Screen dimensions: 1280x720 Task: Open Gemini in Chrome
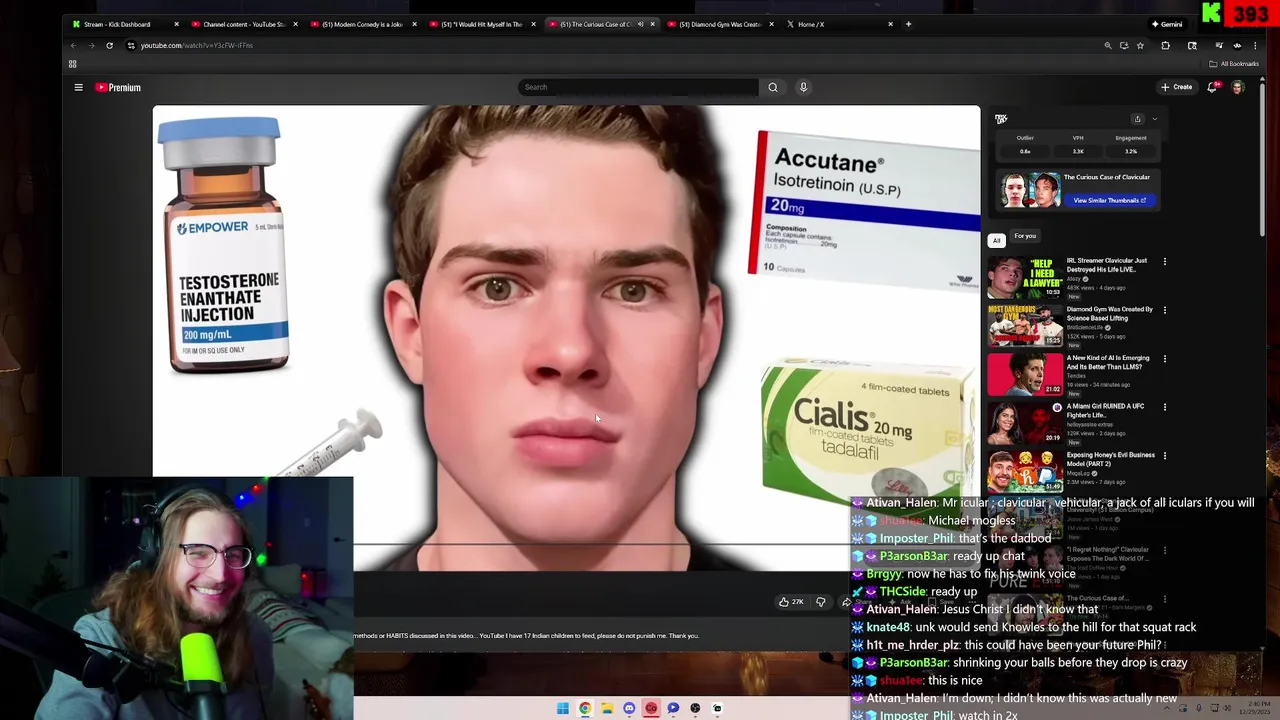tap(1166, 24)
